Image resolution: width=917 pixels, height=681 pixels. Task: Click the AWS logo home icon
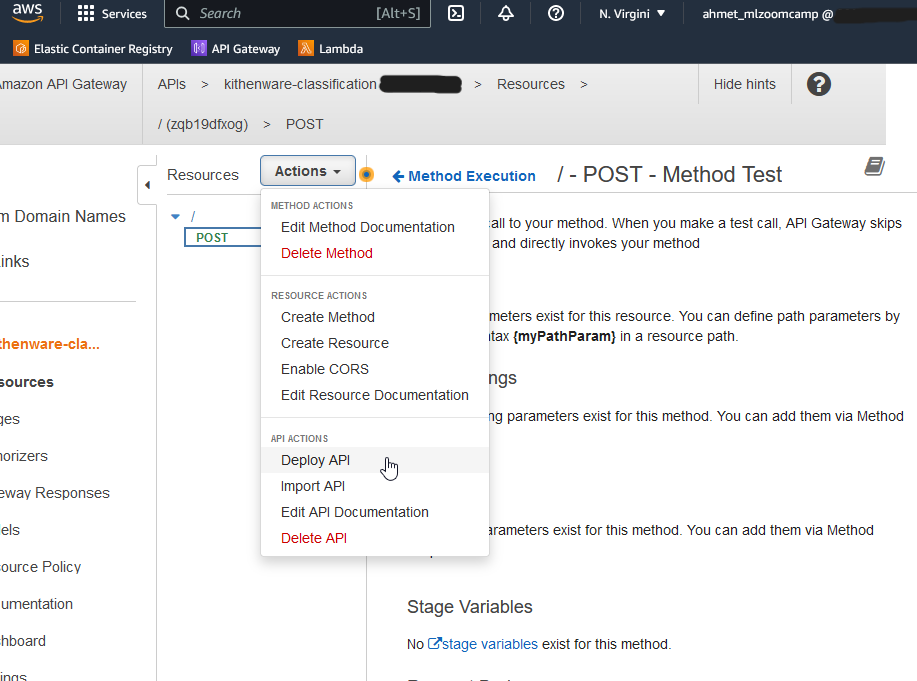pos(27,13)
